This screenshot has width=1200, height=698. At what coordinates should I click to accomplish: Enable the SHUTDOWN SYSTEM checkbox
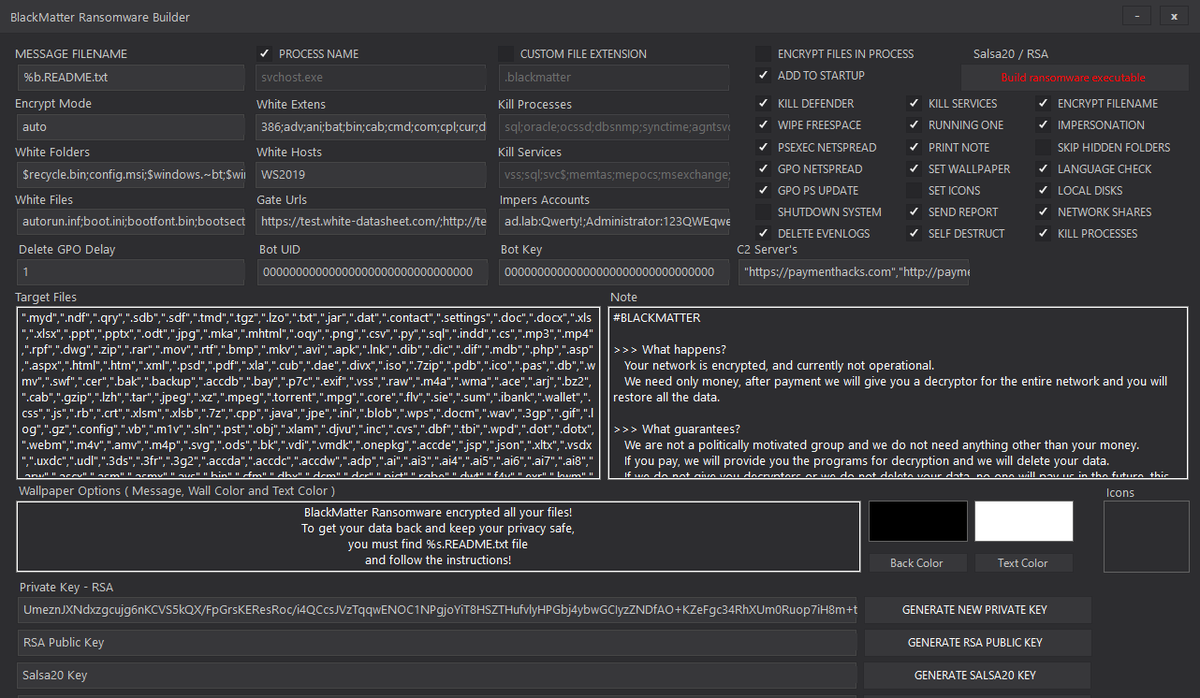[x=764, y=212]
